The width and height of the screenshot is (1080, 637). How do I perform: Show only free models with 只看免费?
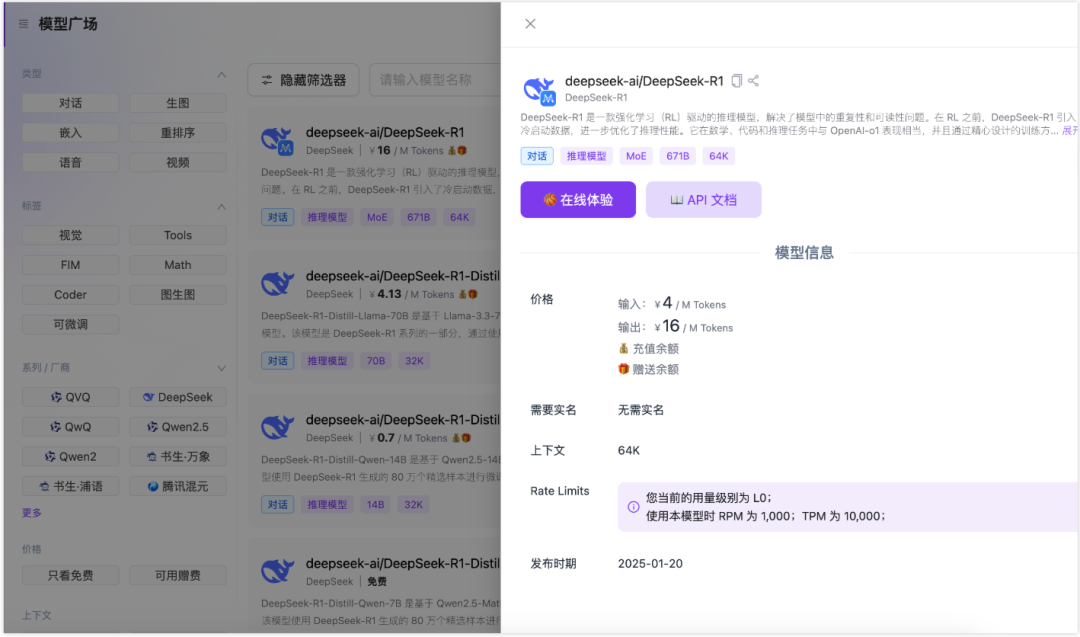click(x=70, y=576)
